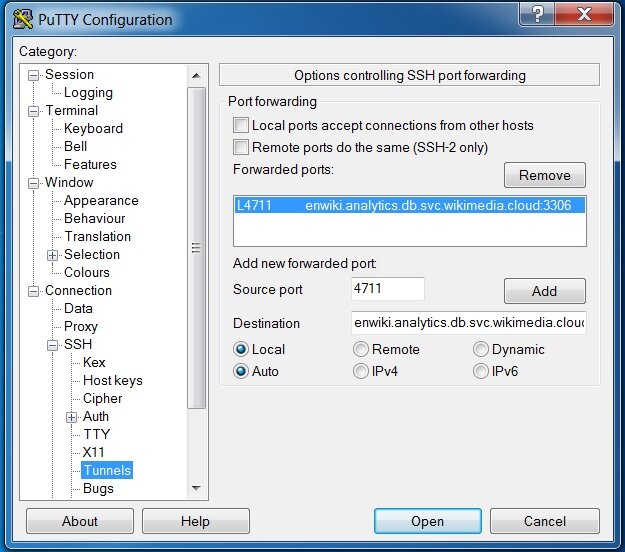Screen dimensions: 625x552
Task: Open the Proxy category
Action: [x=81, y=326]
